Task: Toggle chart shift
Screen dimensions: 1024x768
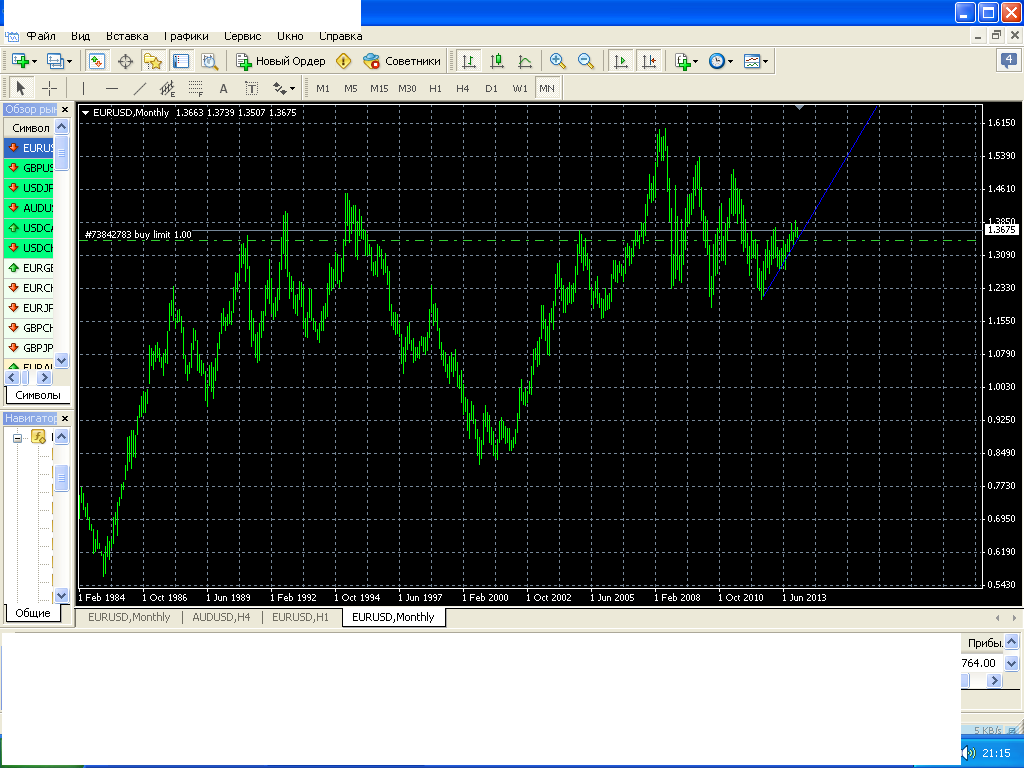Action: point(649,61)
